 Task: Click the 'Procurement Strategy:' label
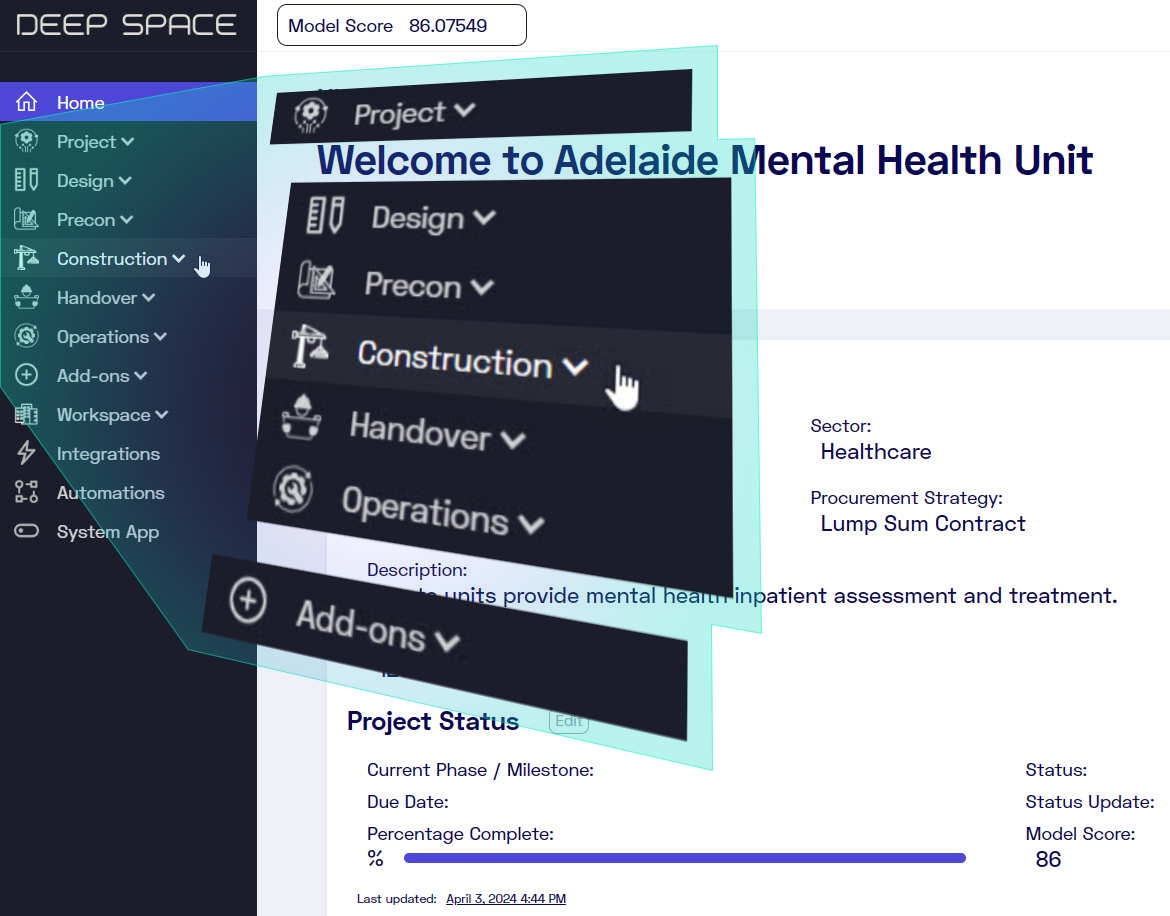pos(907,498)
